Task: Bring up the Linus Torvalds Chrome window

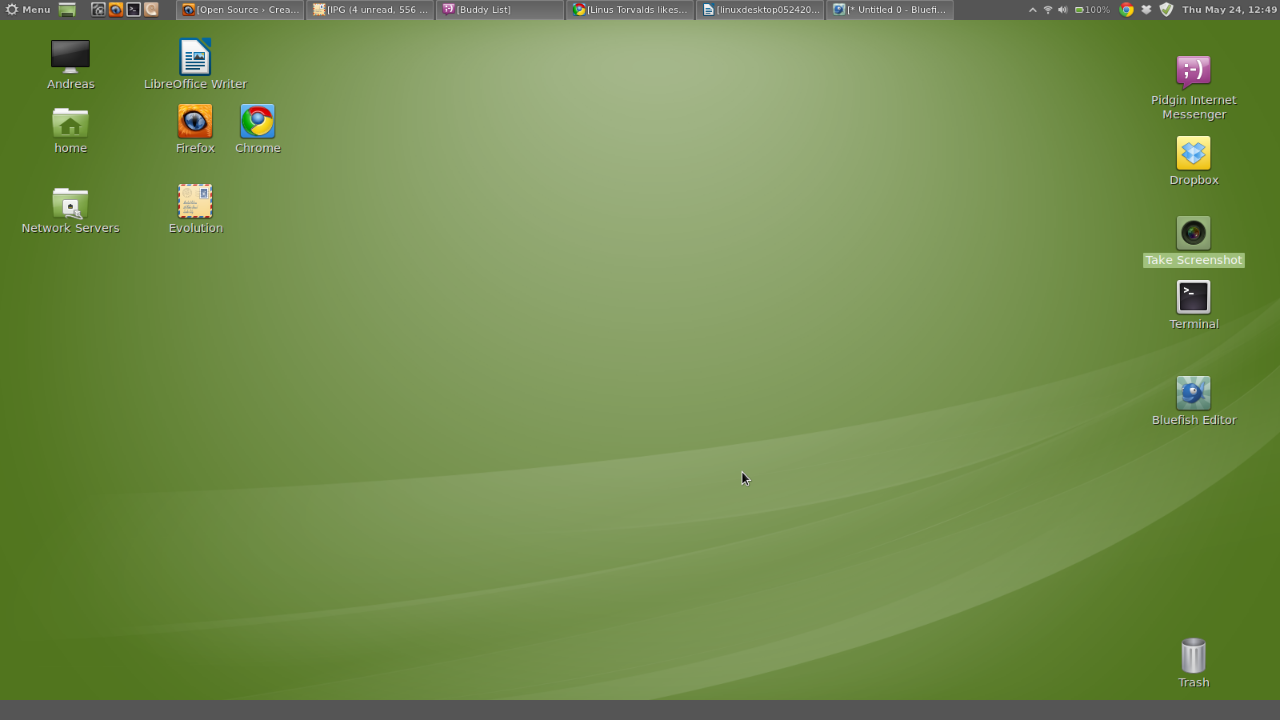Action: (630, 10)
